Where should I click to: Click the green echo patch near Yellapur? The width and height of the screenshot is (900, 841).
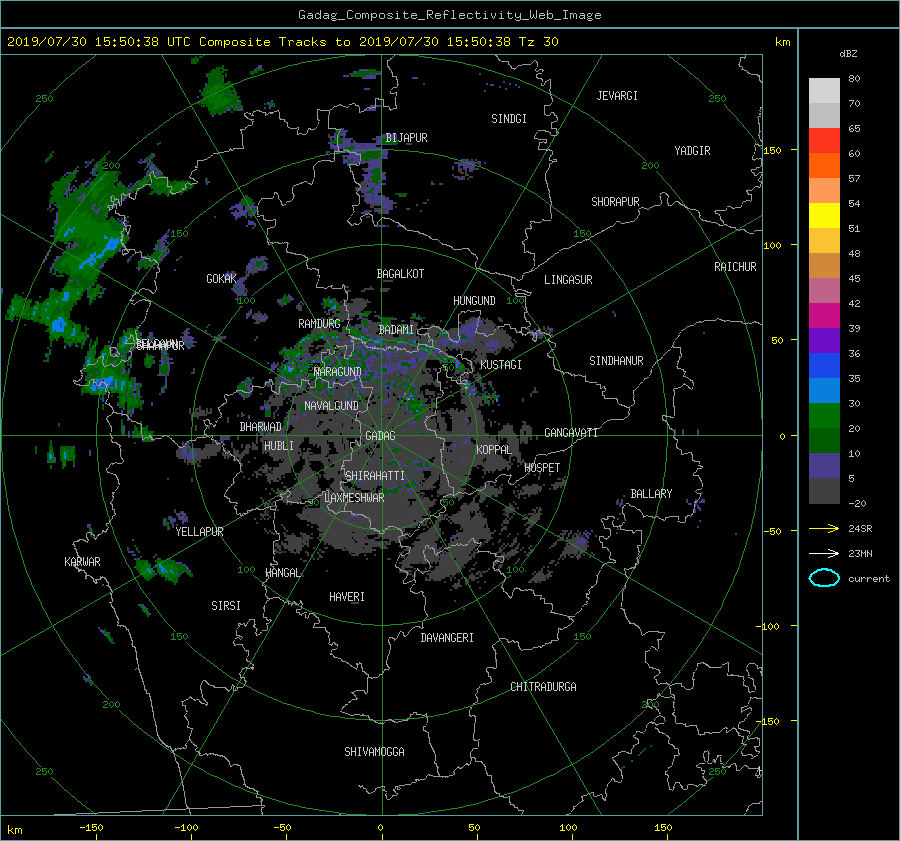pyautogui.click(x=164, y=569)
